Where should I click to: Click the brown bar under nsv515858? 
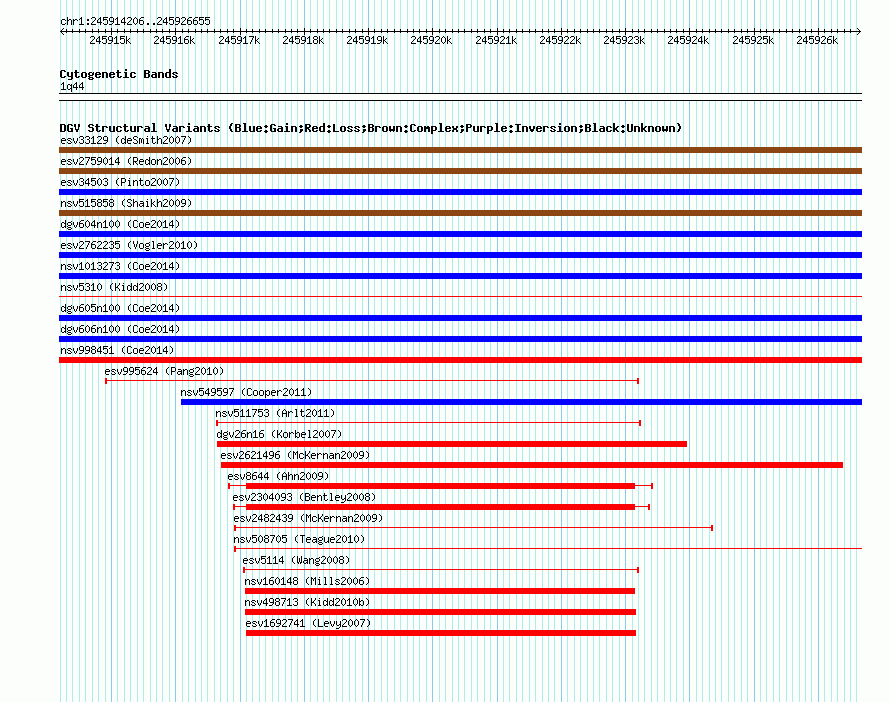[x=460, y=213]
